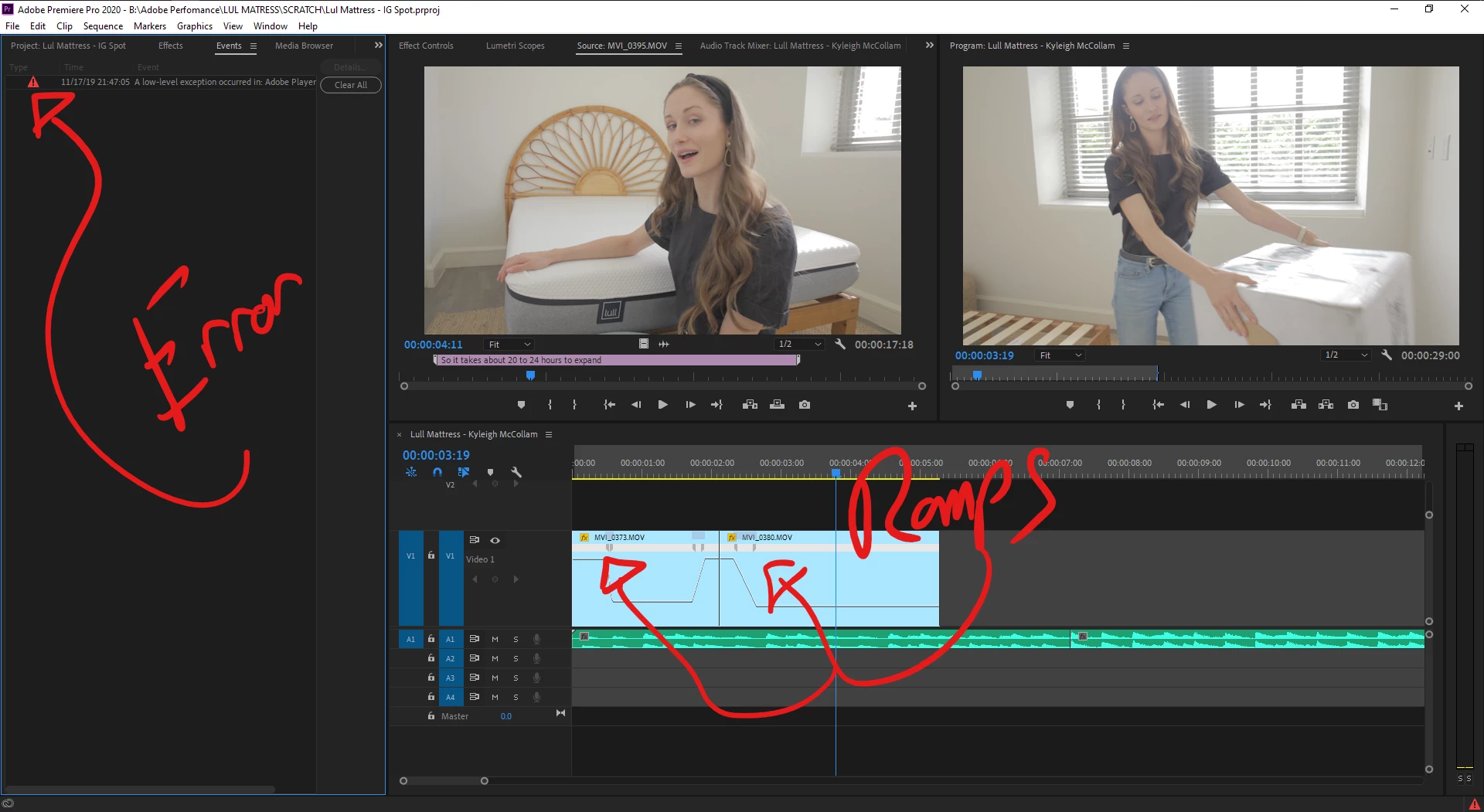Image resolution: width=1484 pixels, height=812 pixels.
Task: Click Extract button in Program monitor
Action: (x=1326, y=405)
